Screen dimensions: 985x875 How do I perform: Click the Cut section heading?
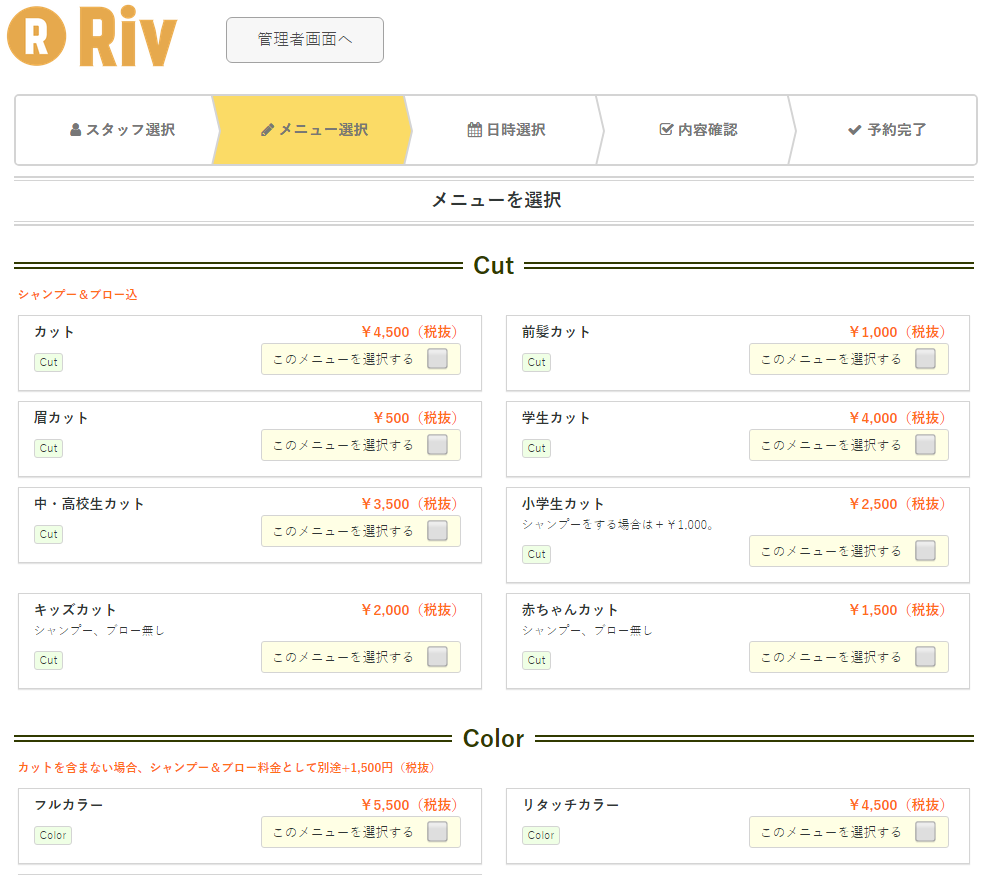point(494,266)
